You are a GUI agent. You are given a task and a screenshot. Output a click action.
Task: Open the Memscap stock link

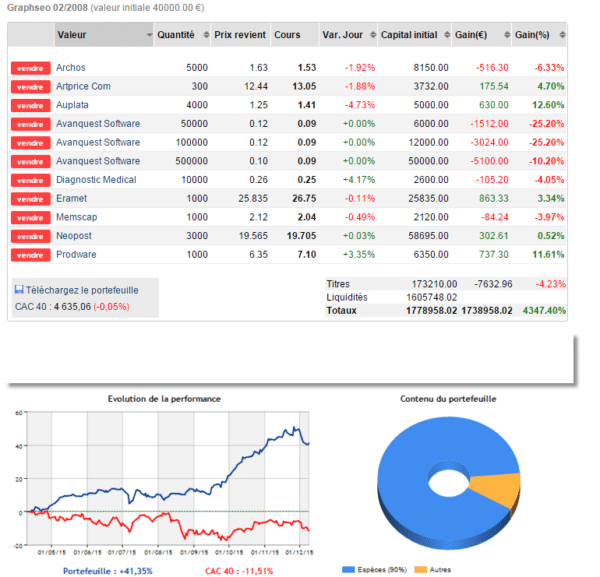[x=77, y=217]
